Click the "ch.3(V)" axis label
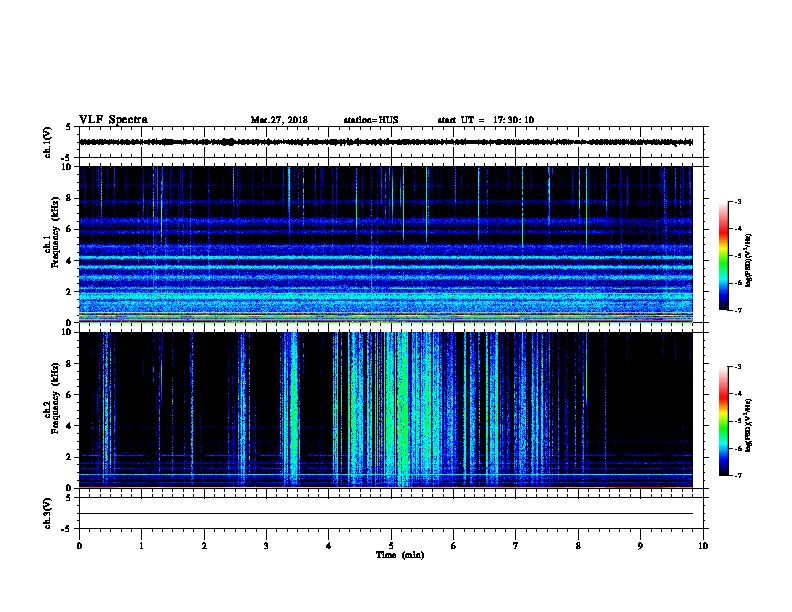792x612 pixels. pyautogui.click(x=48, y=513)
